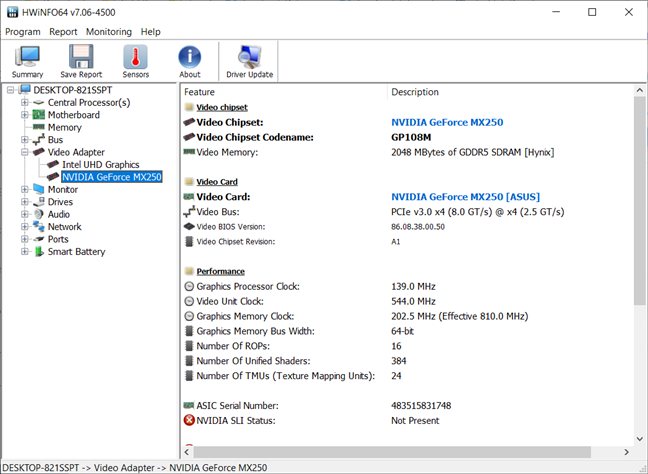Click the vertical scrollbar up arrow

coord(639,90)
